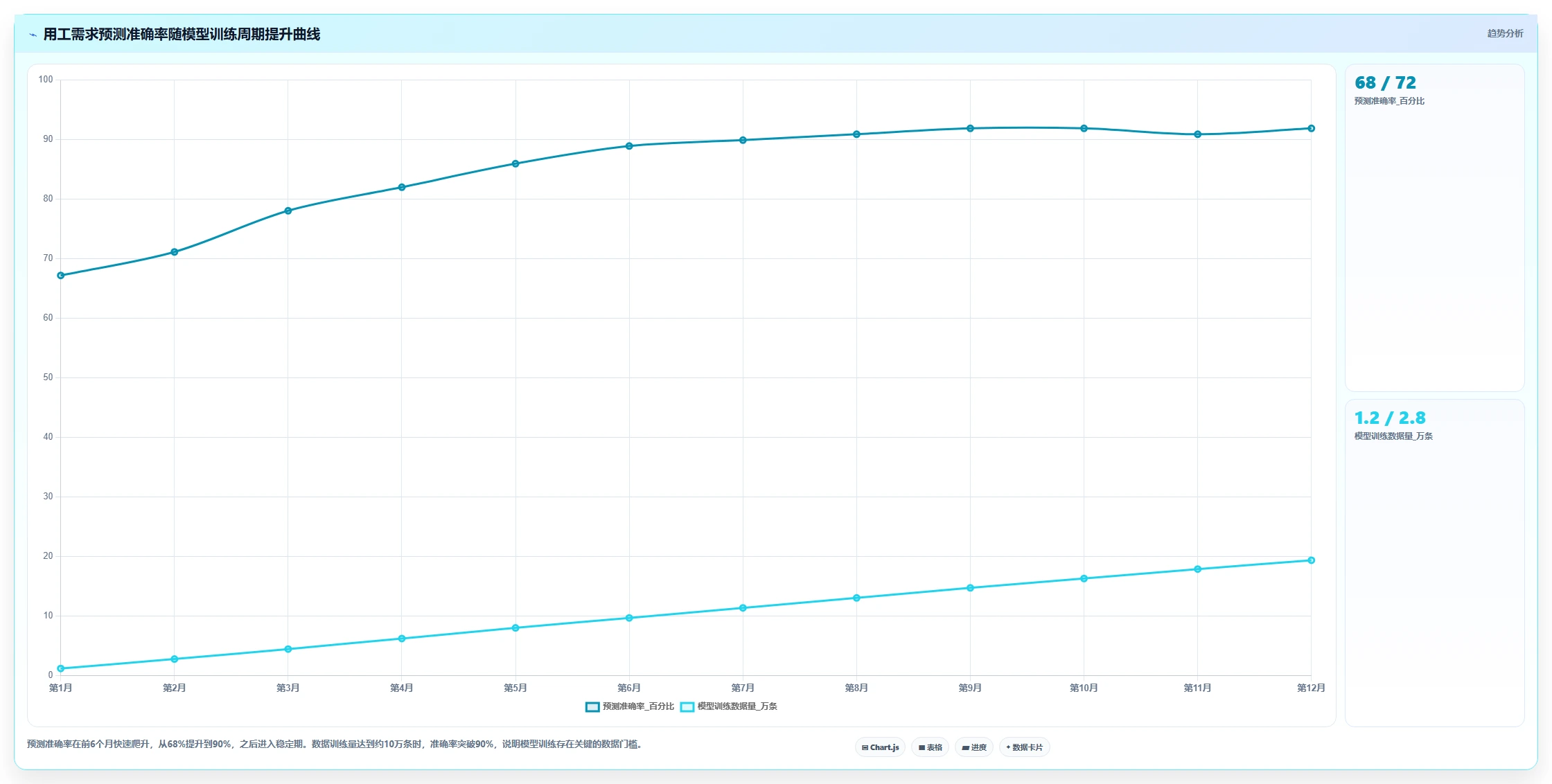The width and height of the screenshot is (1552, 784).
Task: Click accuracy data point for 第6月
Action: tap(629, 146)
